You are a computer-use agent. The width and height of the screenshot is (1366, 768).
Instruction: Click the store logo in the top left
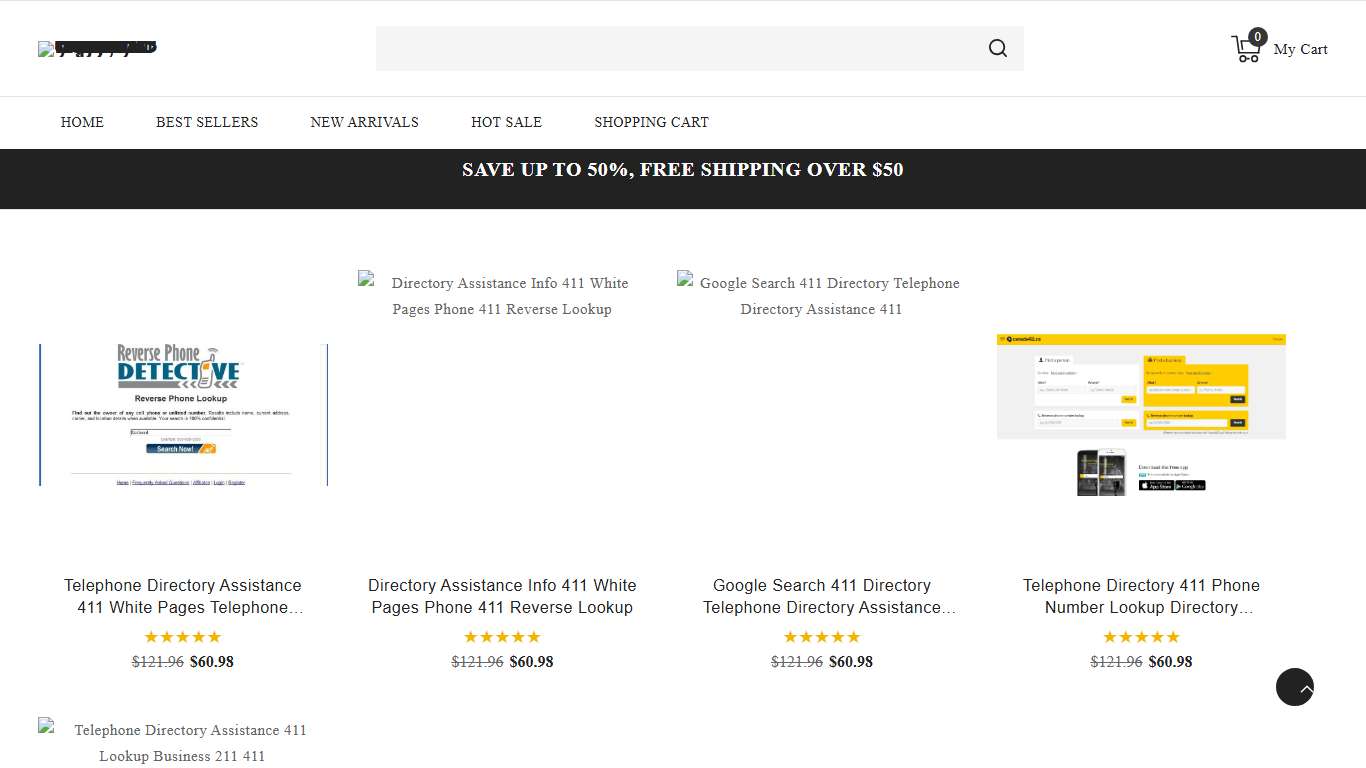[x=97, y=48]
